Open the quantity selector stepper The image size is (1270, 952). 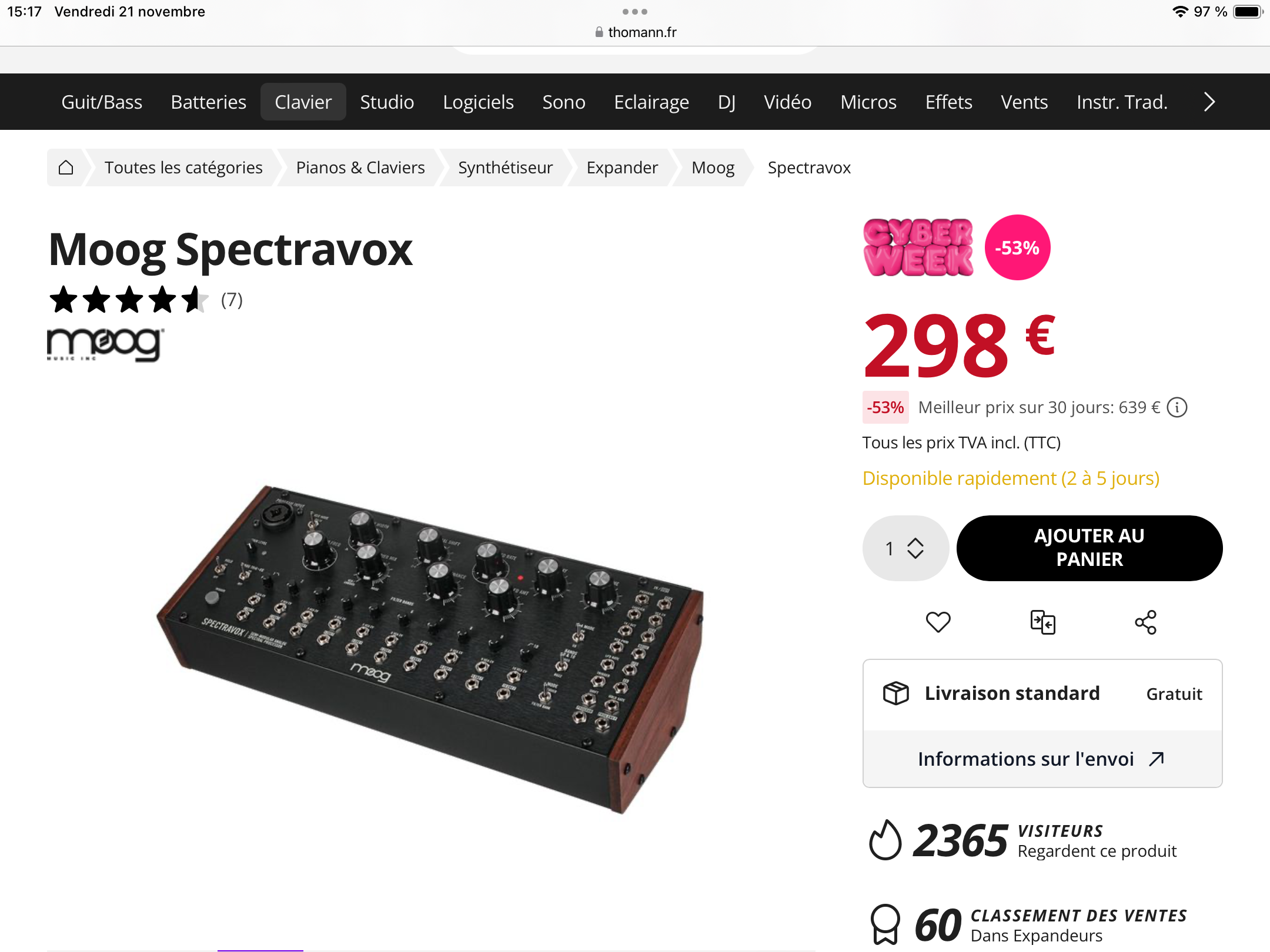tap(905, 548)
